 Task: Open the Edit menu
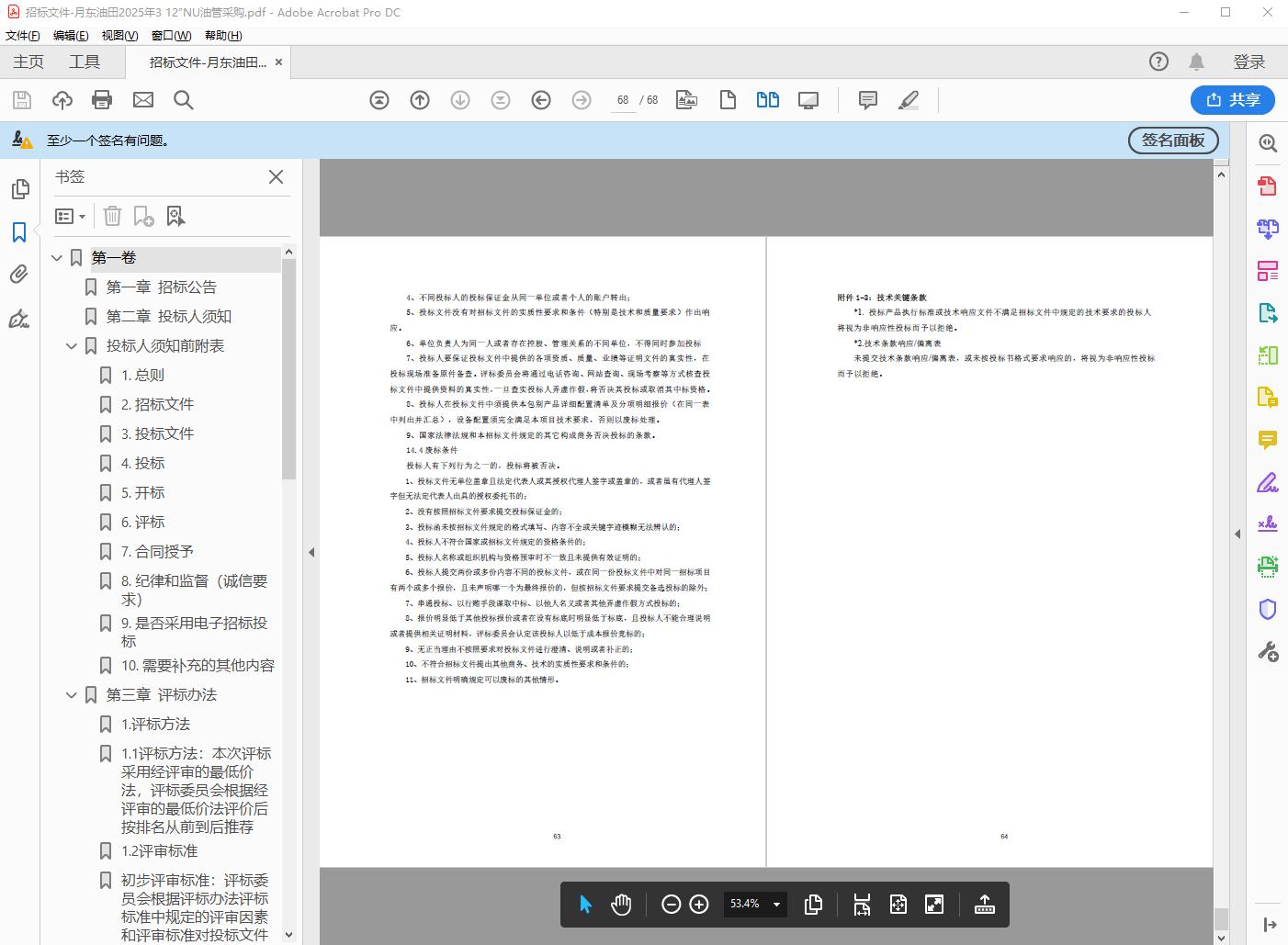(71, 36)
